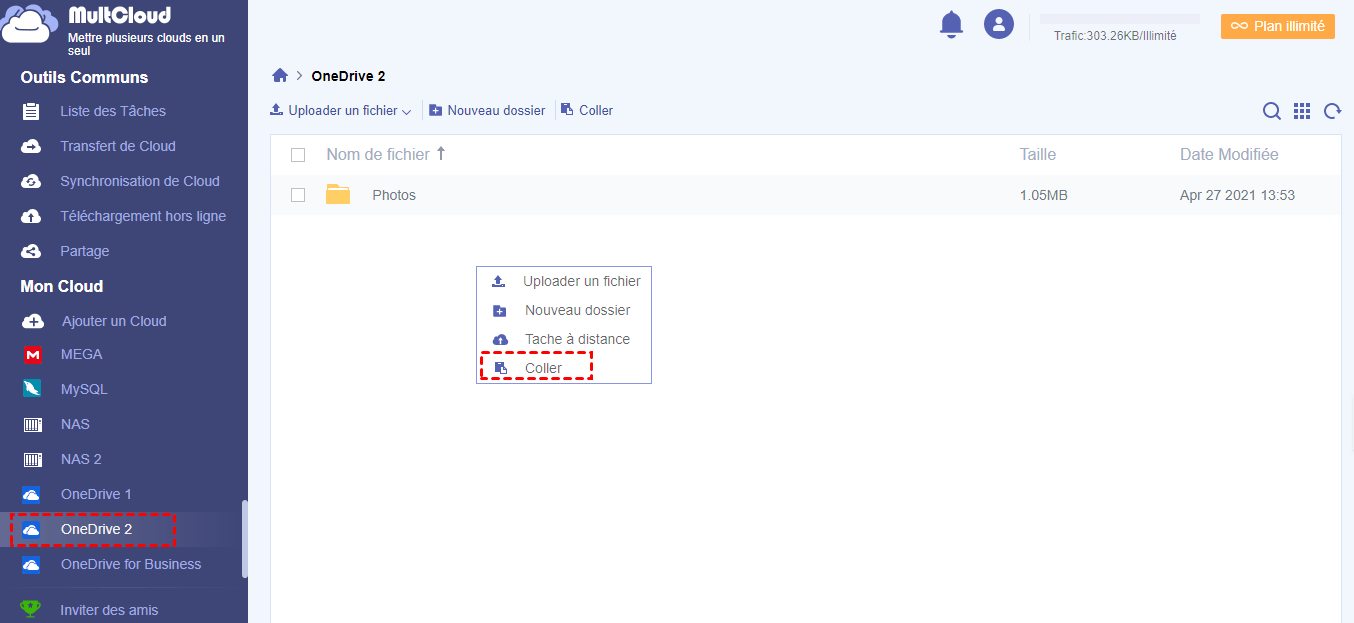
Task: Click the sort arrow next to Nom de fichier
Action: tap(441, 154)
